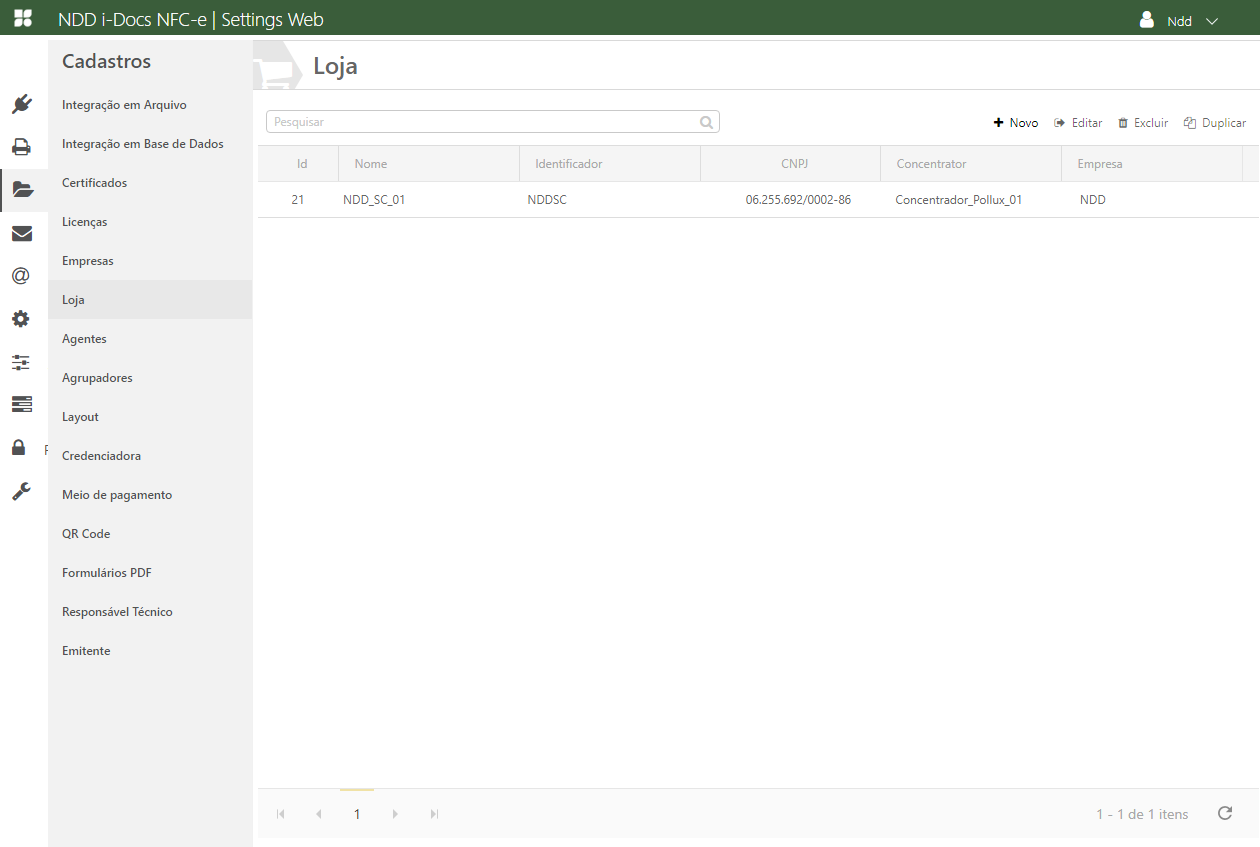This screenshot has width=1260, height=847.
Task: Open Certificados in the Cadastros menu
Action: tap(94, 183)
